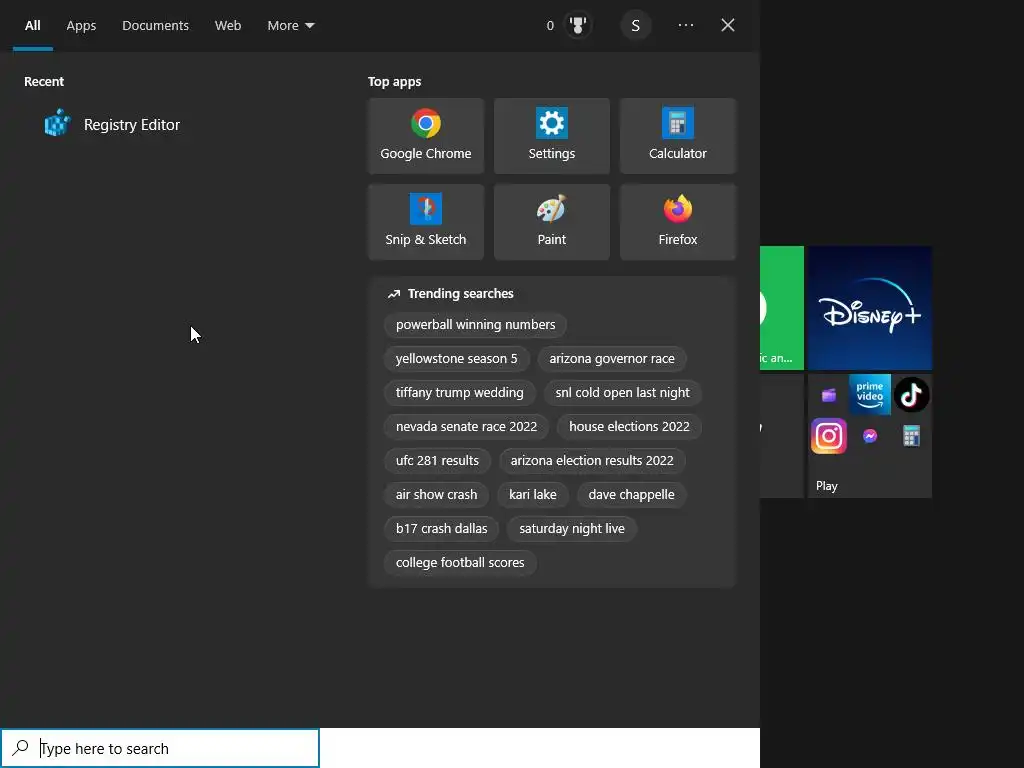Search snl cold open last night
Screen dimensions: 1024x768
point(622,392)
